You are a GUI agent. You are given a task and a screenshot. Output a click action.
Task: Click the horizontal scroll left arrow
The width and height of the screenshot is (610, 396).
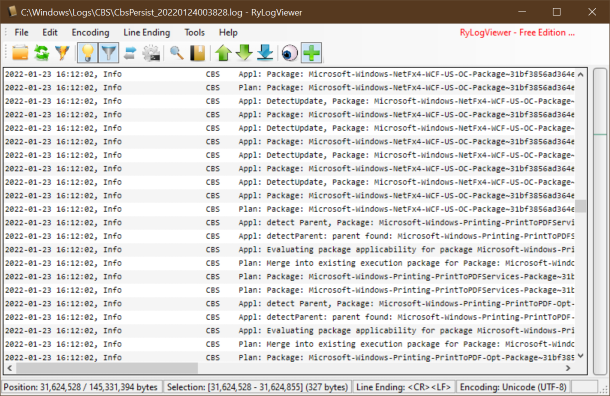(x=10, y=368)
